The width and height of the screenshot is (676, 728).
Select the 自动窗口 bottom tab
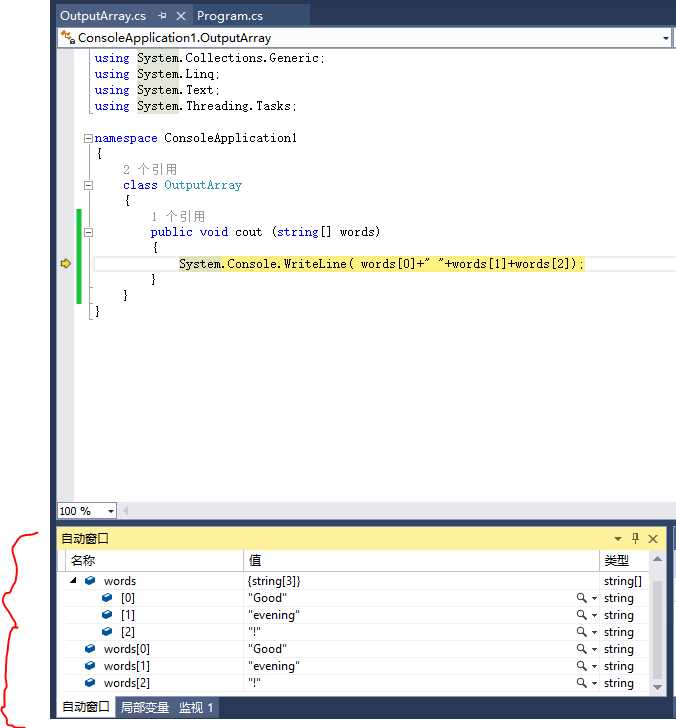[86, 707]
